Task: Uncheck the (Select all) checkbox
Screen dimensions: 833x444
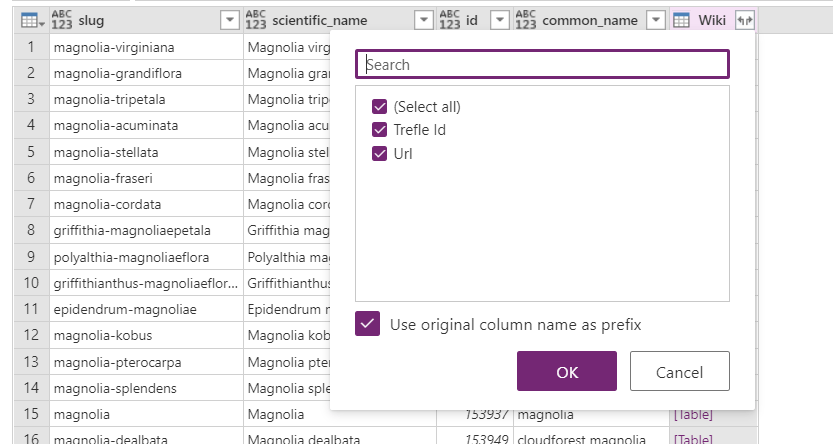Action: [379, 107]
